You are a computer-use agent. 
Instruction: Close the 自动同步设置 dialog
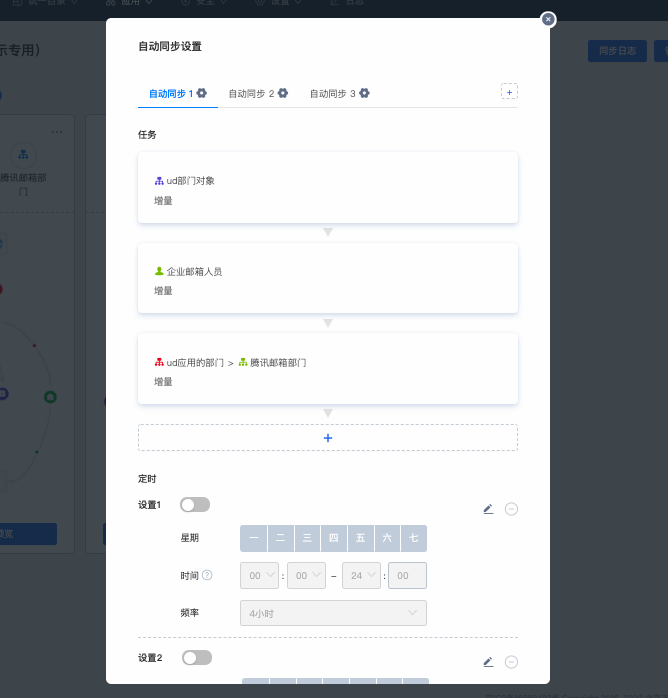click(548, 19)
